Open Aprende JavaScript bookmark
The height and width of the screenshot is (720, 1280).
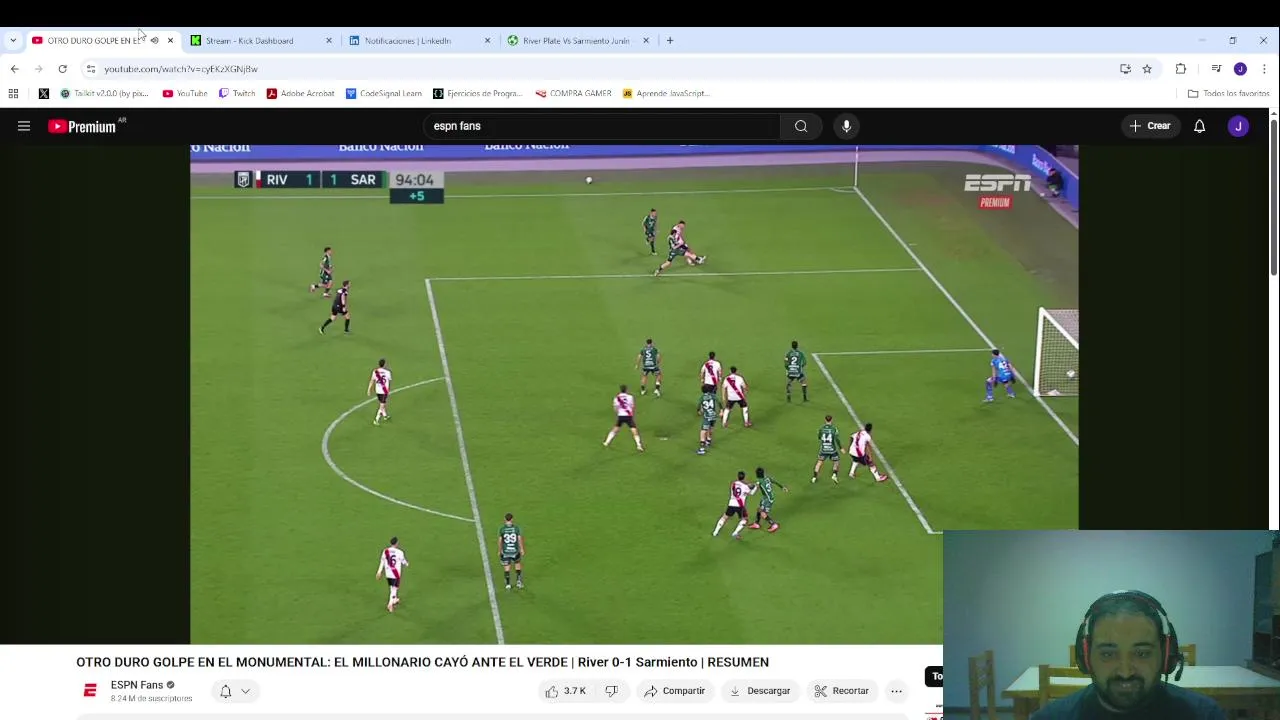click(666, 93)
